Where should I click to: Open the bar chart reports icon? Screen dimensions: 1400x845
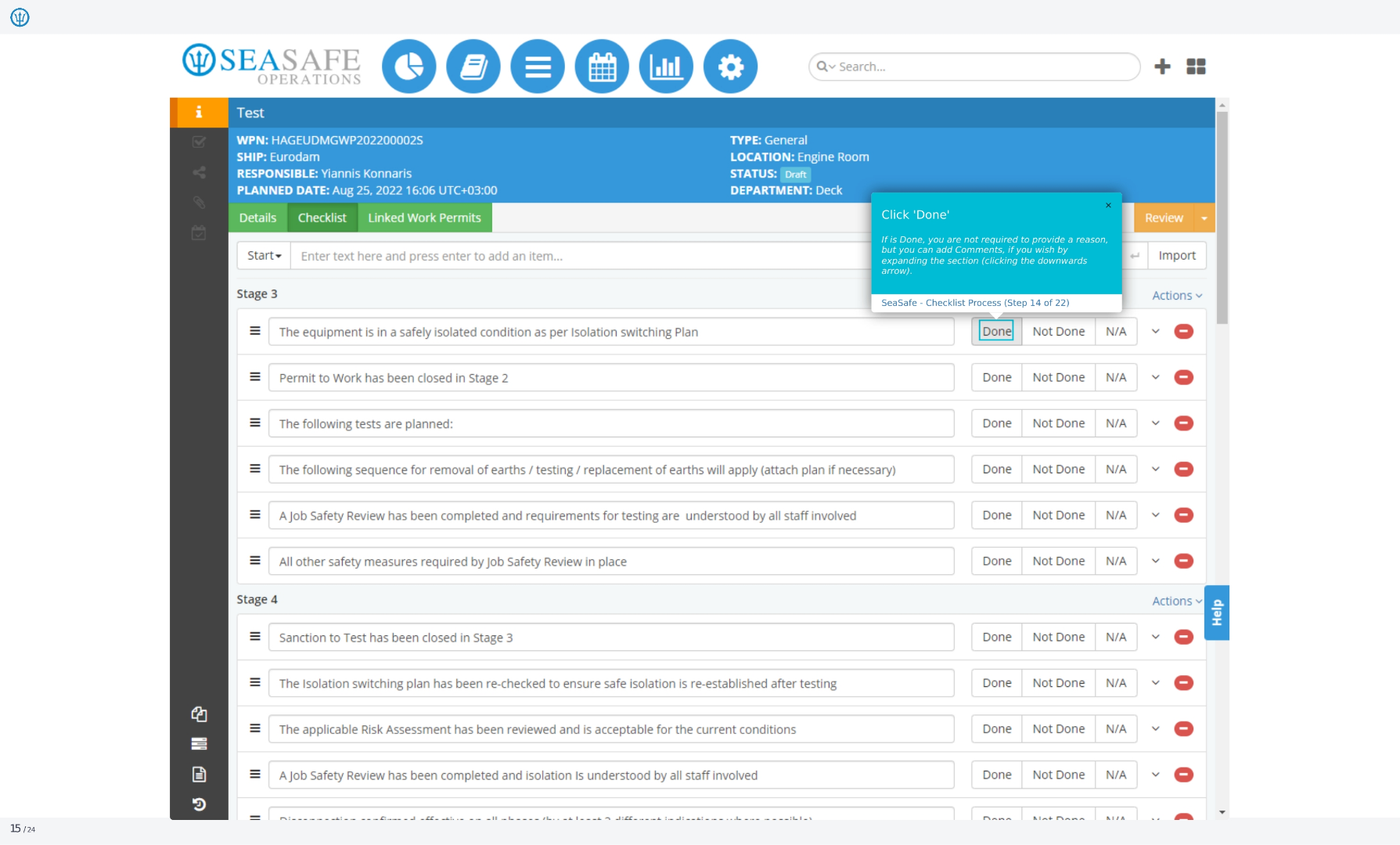tap(666, 67)
